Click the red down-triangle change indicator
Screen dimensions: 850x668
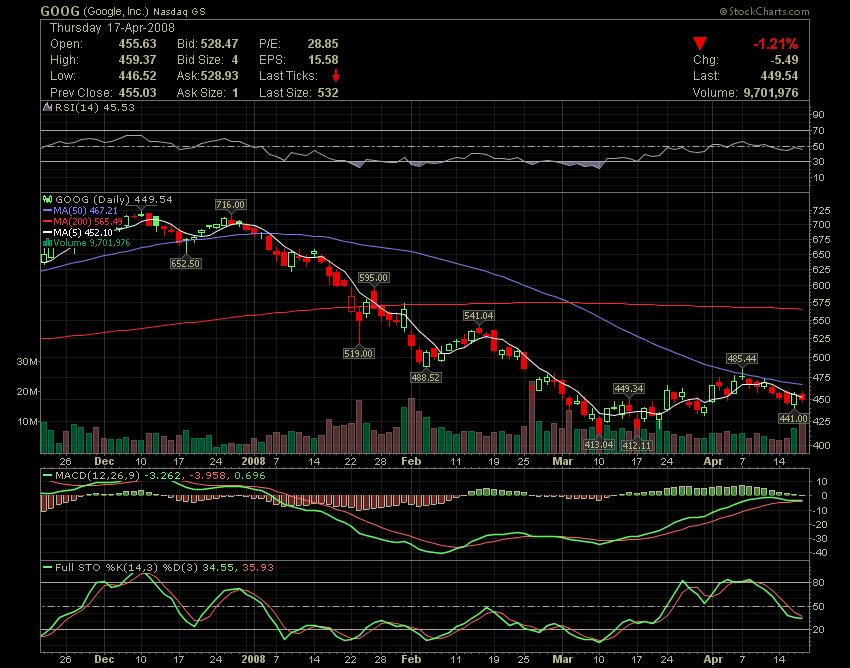(x=700, y=43)
